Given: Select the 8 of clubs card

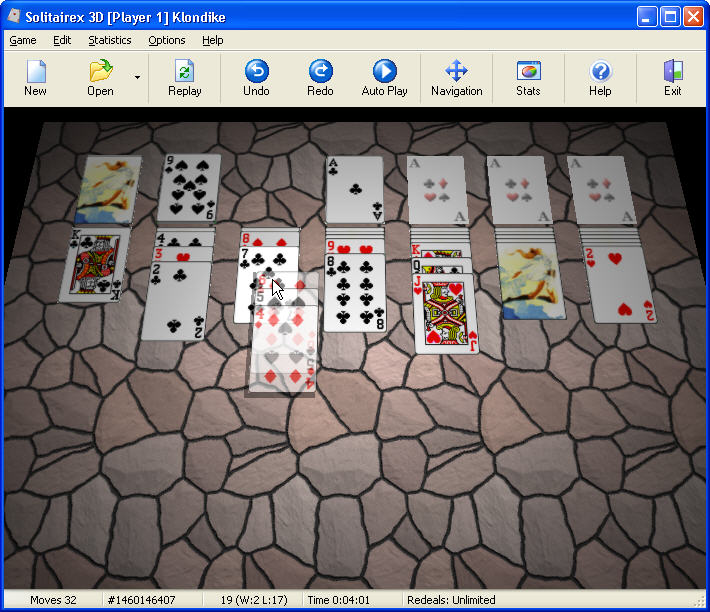Looking at the screenshot, I should click(x=355, y=293).
